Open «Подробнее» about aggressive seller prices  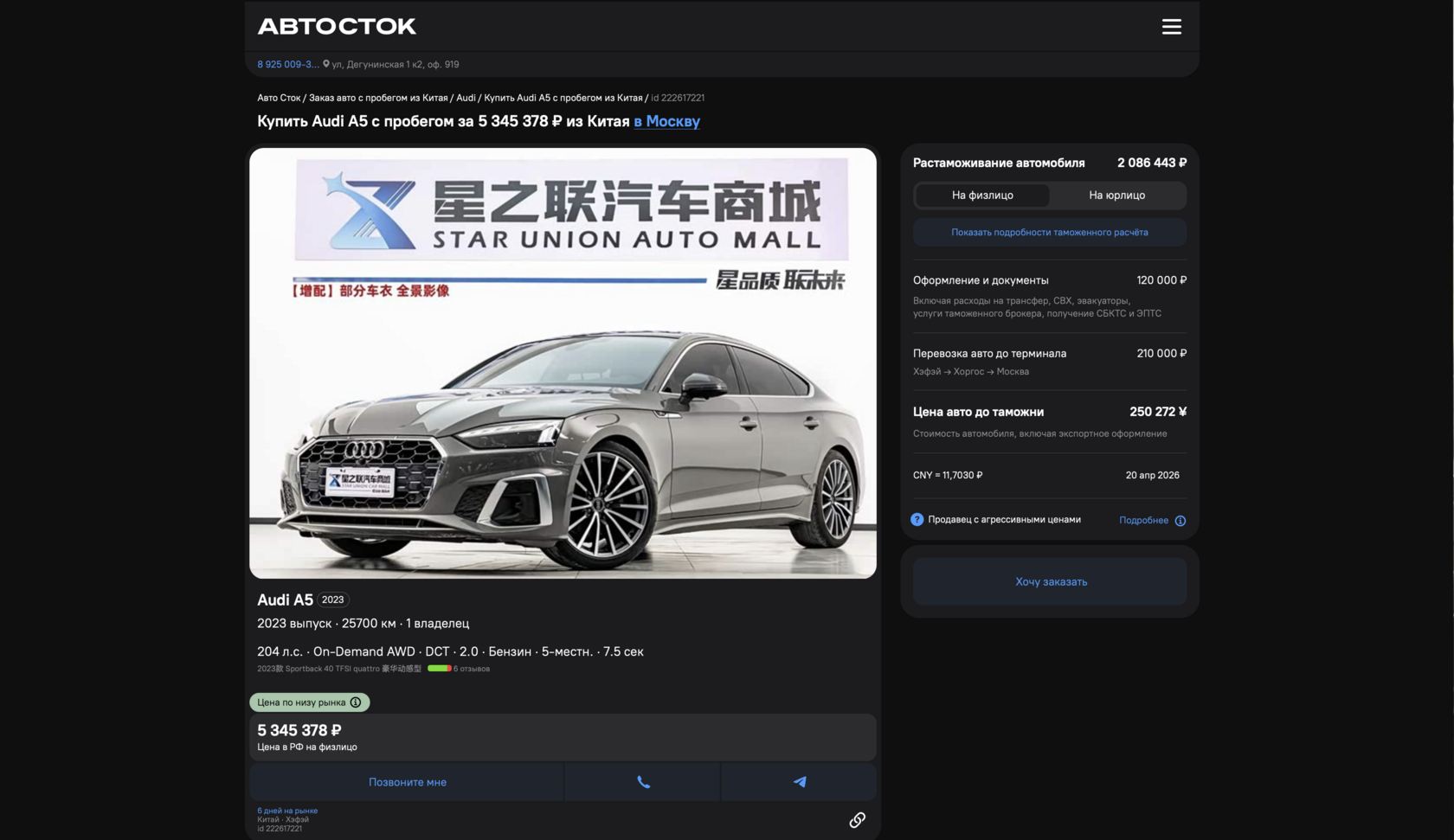click(1143, 520)
